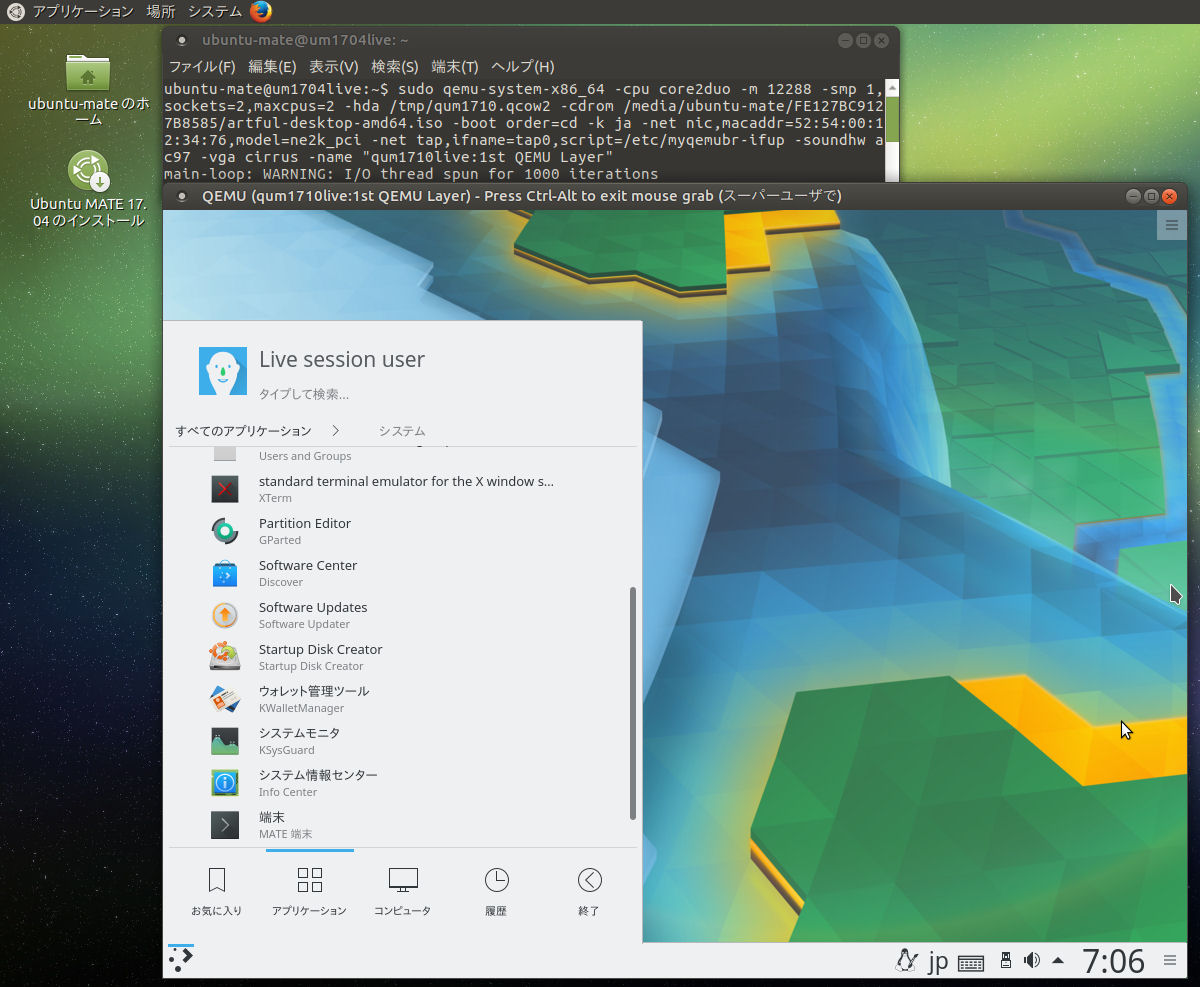Open the ubuntu-mate home folder desktop icon
Viewport: 1200px width, 987px height.
pos(88,73)
